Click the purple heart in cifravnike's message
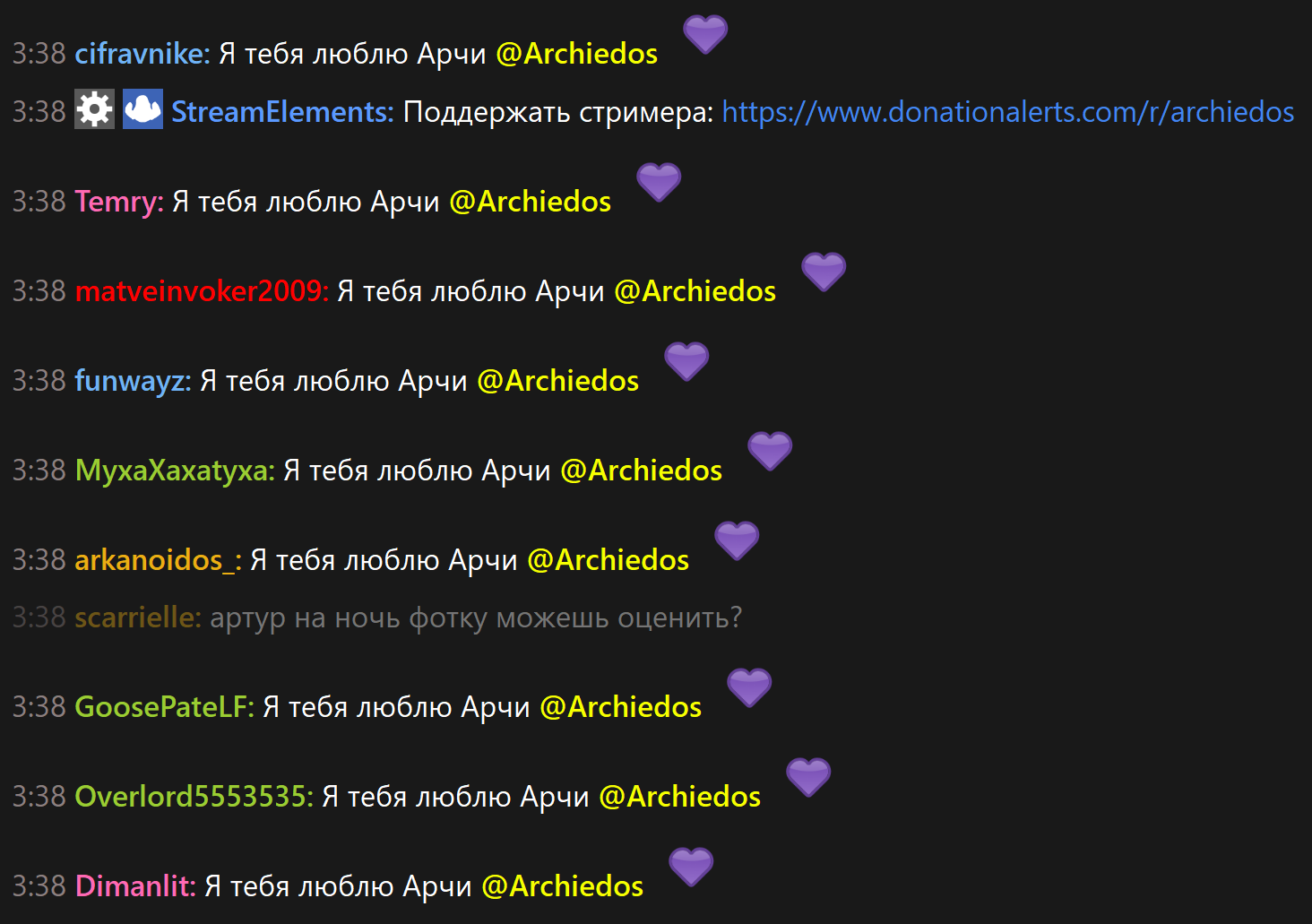Viewport: 1312px width, 924px height. pyautogui.click(x=705, y=35)
